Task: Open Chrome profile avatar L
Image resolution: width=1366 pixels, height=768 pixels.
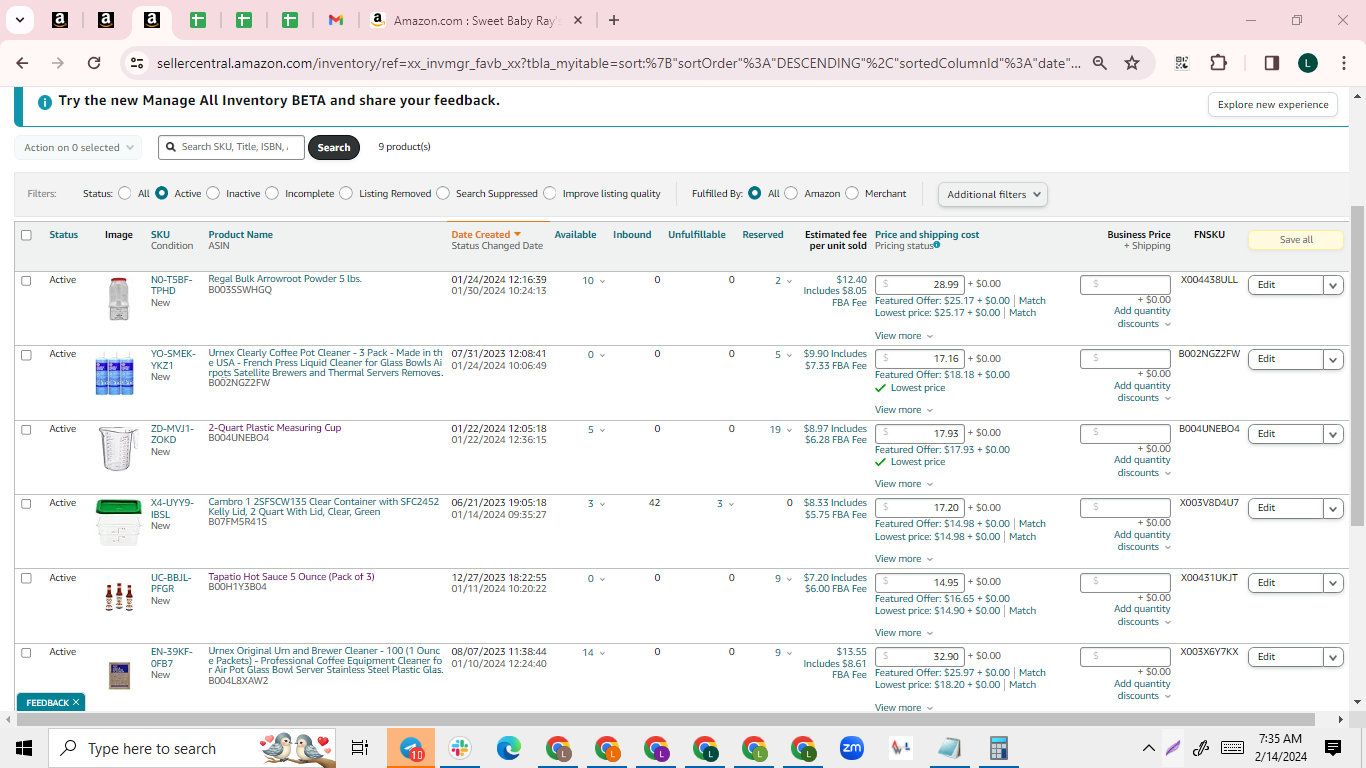Action: (x=1307, y=63)
